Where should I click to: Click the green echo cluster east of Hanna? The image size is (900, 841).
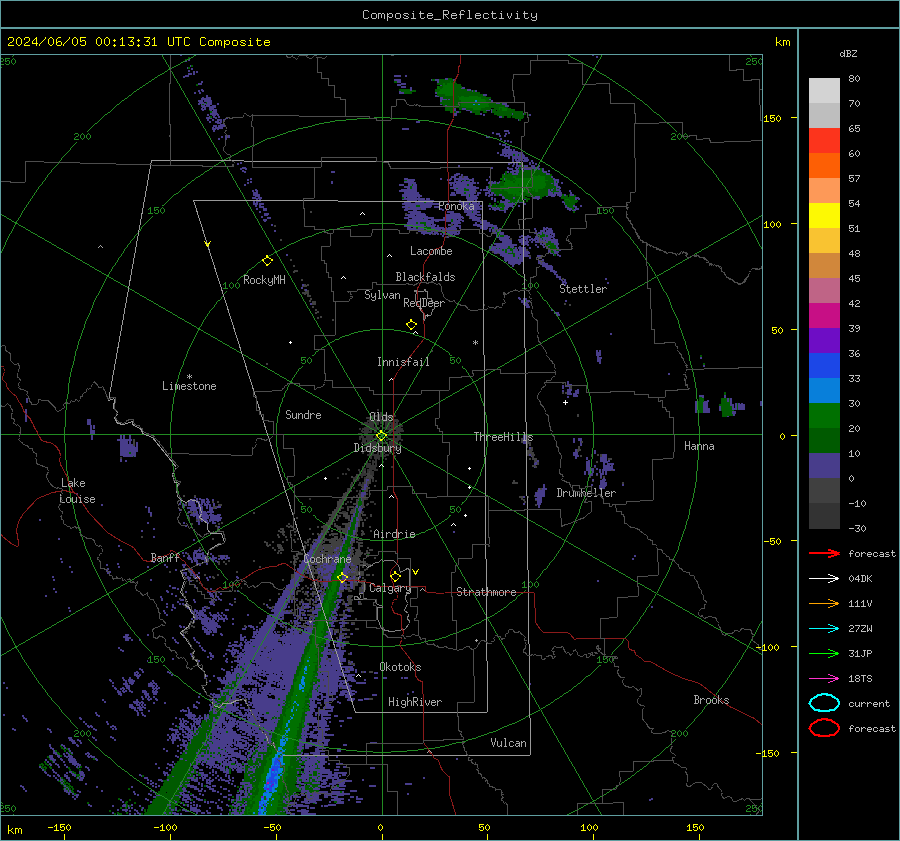point(727,406)
